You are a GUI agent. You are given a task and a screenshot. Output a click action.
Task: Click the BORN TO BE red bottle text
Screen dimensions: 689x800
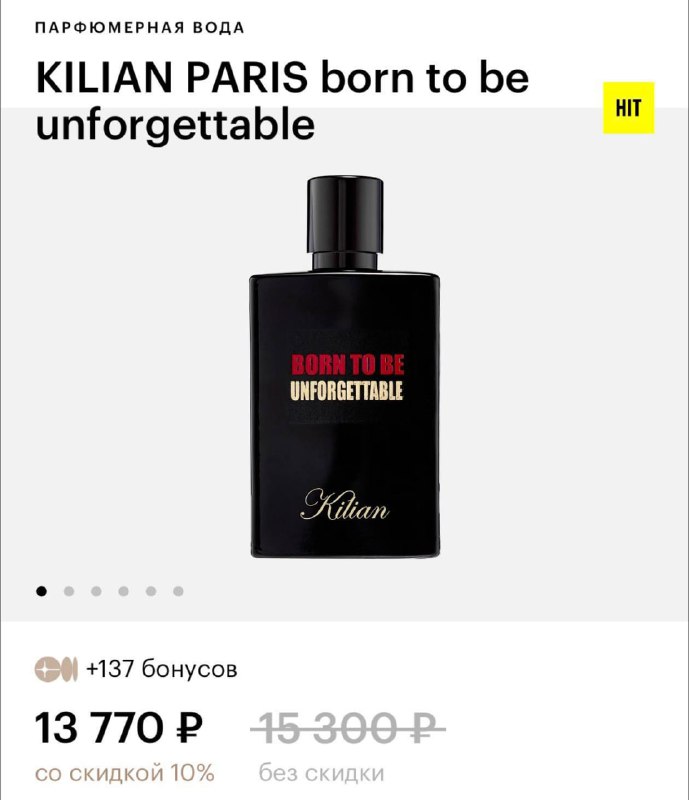pyautogui.click(x=348, y=365)
